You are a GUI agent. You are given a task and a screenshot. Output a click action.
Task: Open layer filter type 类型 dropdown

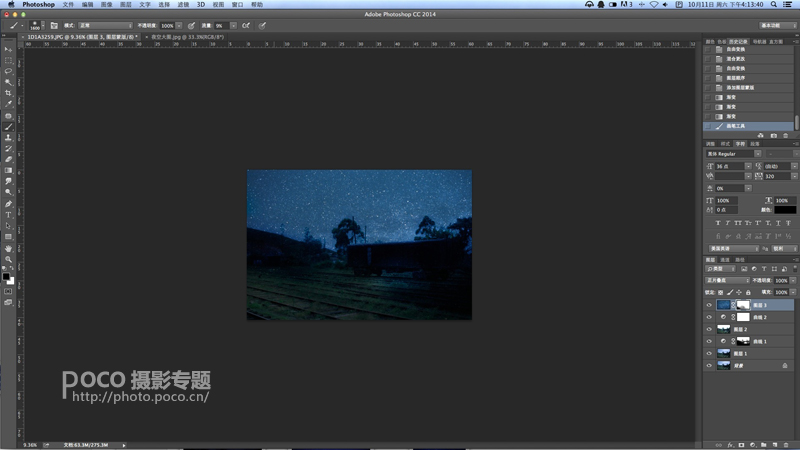[721, 269]
